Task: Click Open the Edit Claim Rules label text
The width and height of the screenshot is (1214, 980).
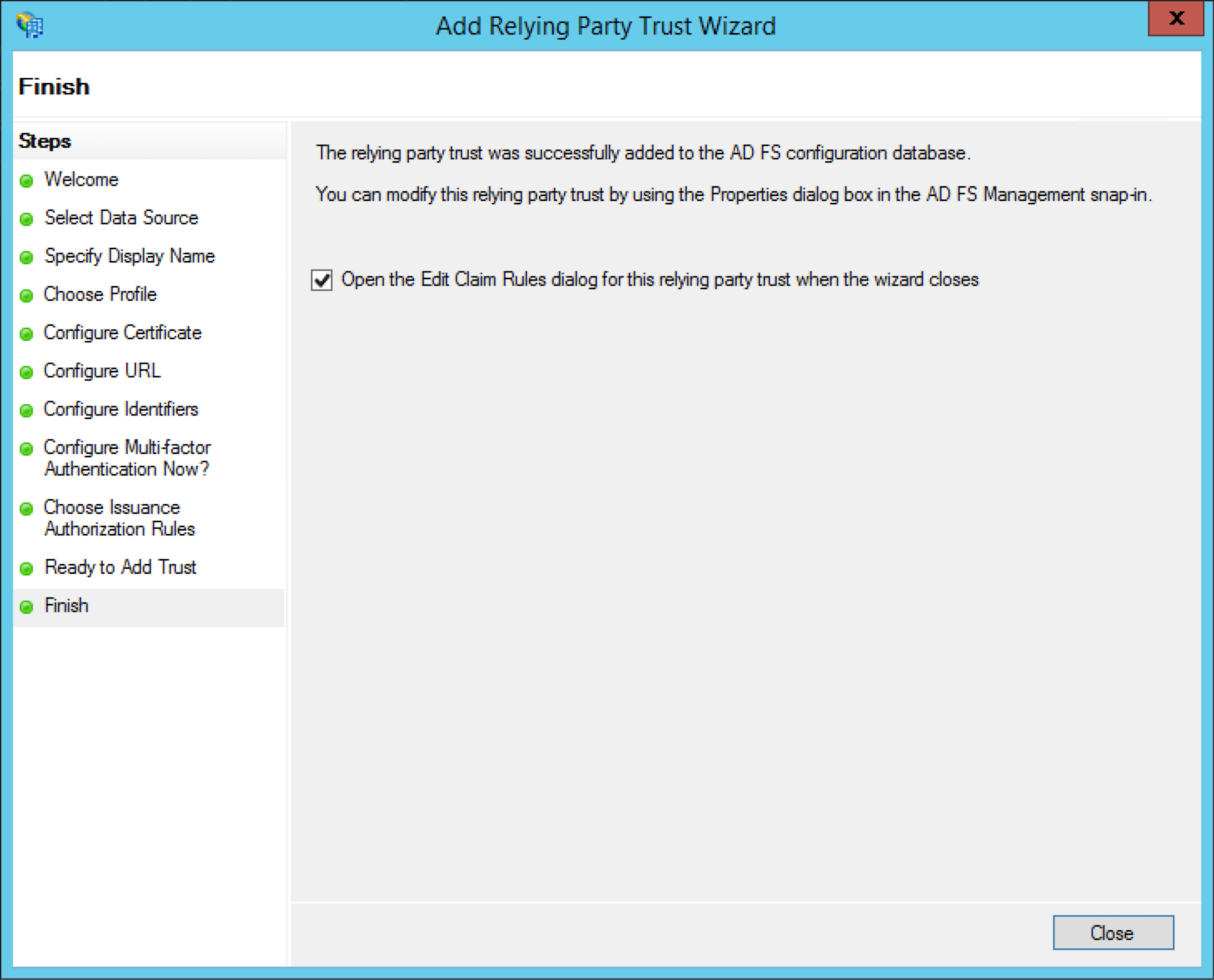Action: pyautogui.click(x=659, y=279)
